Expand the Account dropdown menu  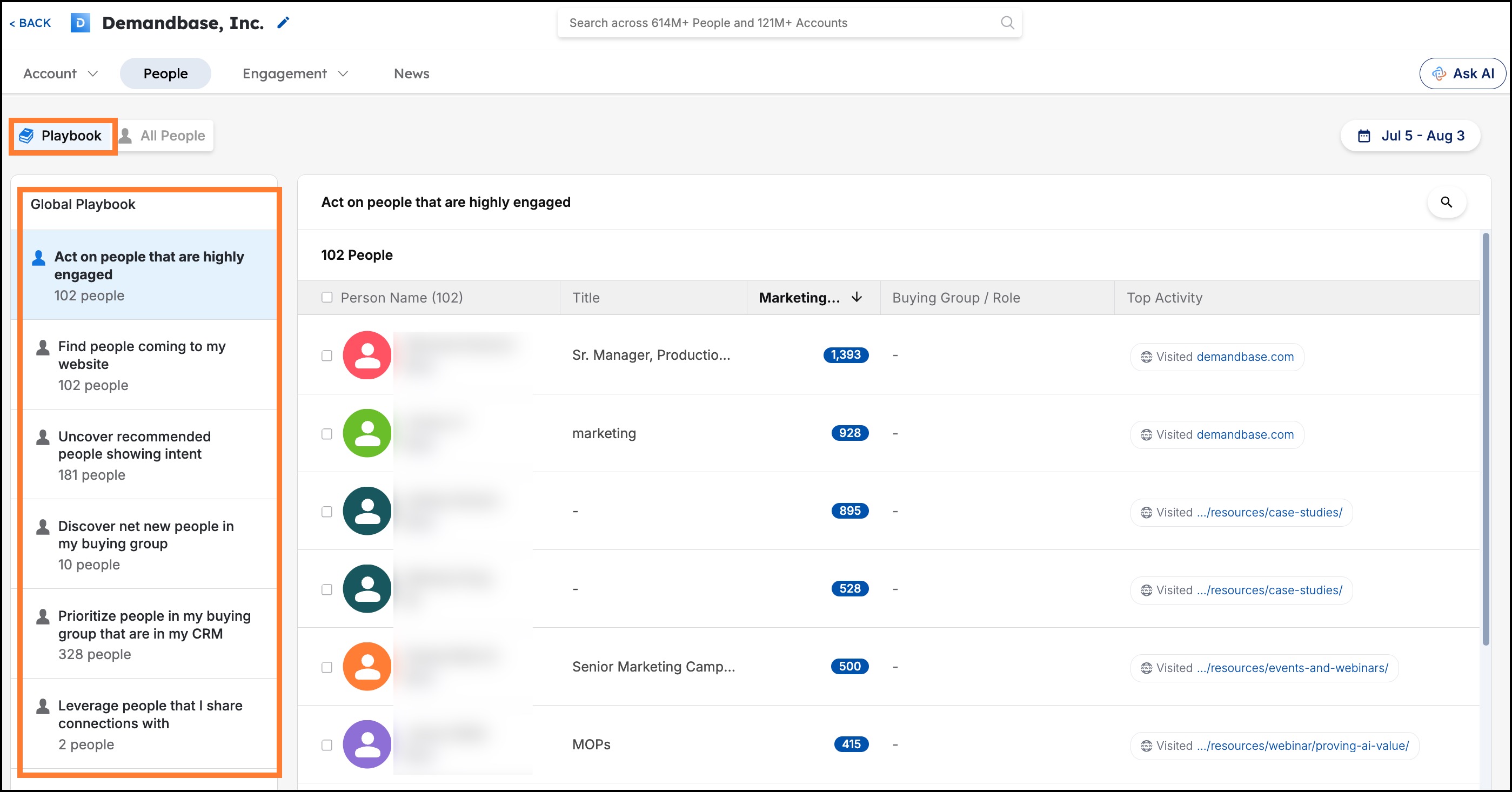(x=60, y=74)
